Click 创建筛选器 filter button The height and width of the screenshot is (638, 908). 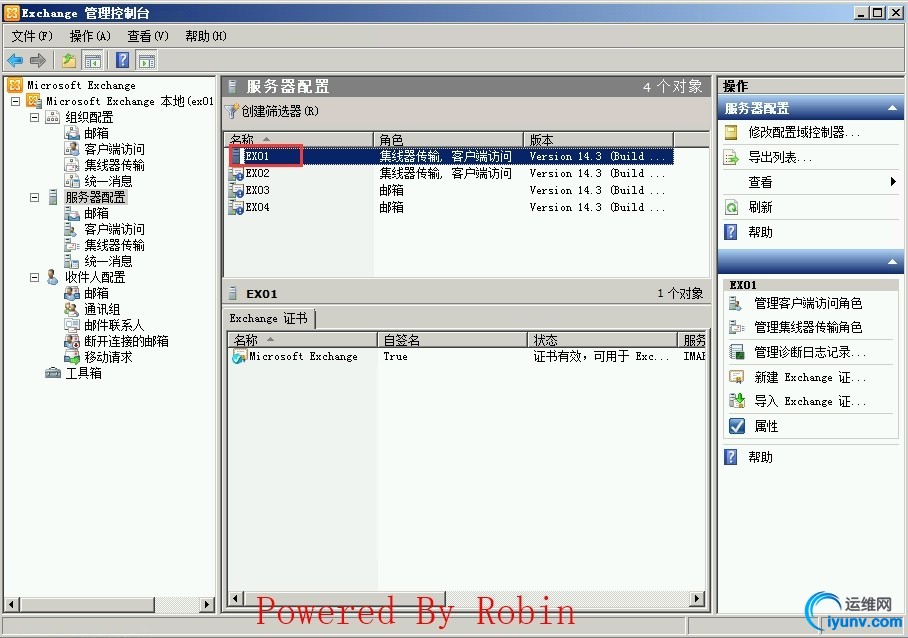[x=272, y=111]
